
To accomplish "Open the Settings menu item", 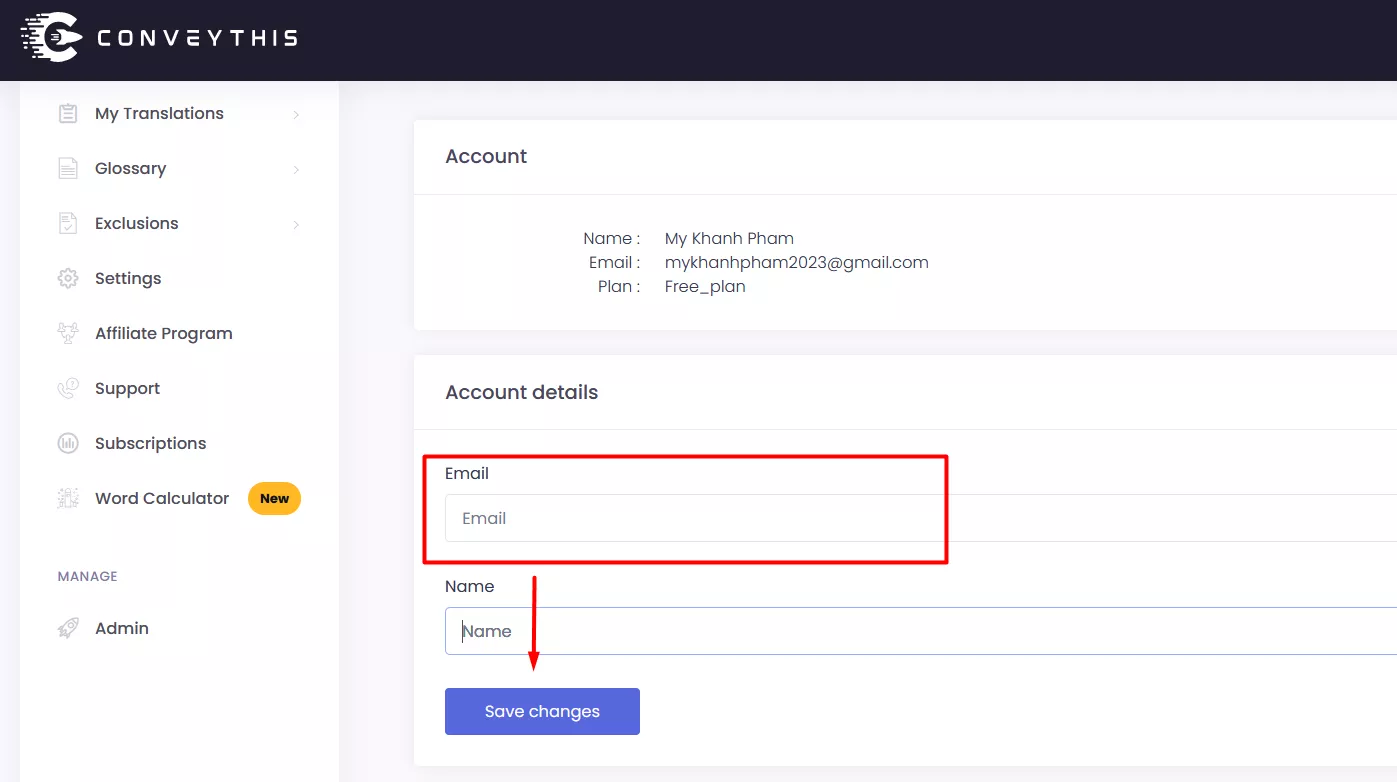I will pyautogui.click(x=128, y=279).
